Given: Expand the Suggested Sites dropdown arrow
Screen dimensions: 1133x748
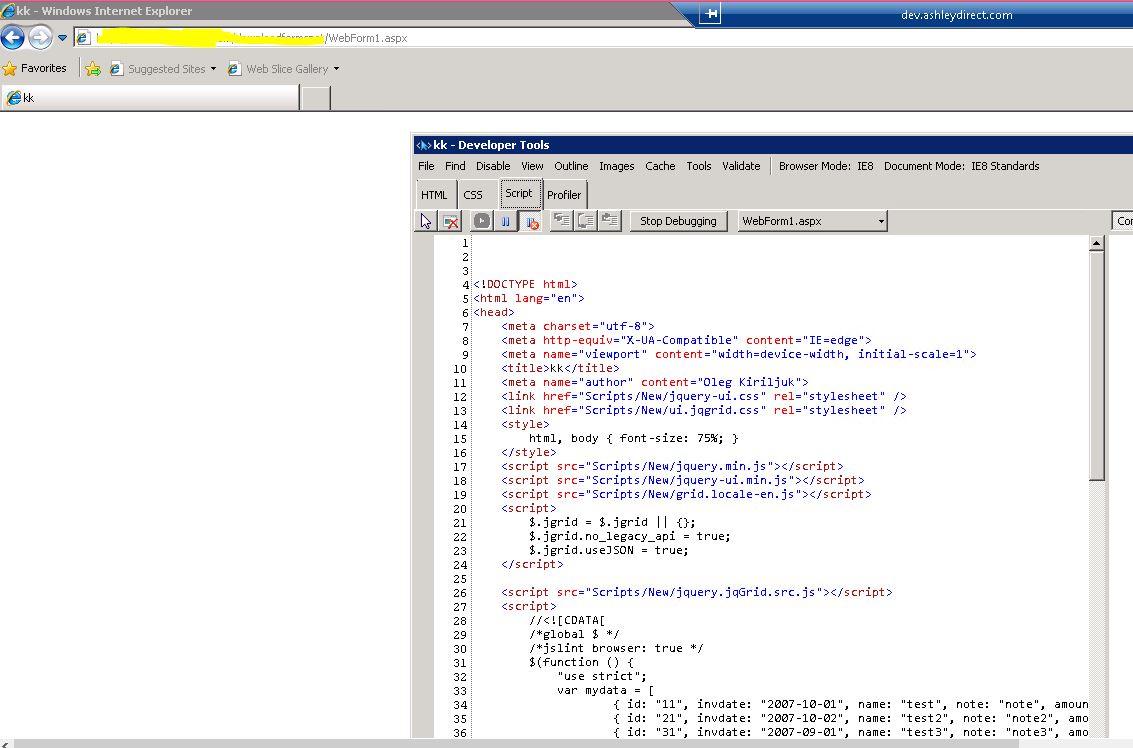Looking at the screenshot, I should pos(213,69).
